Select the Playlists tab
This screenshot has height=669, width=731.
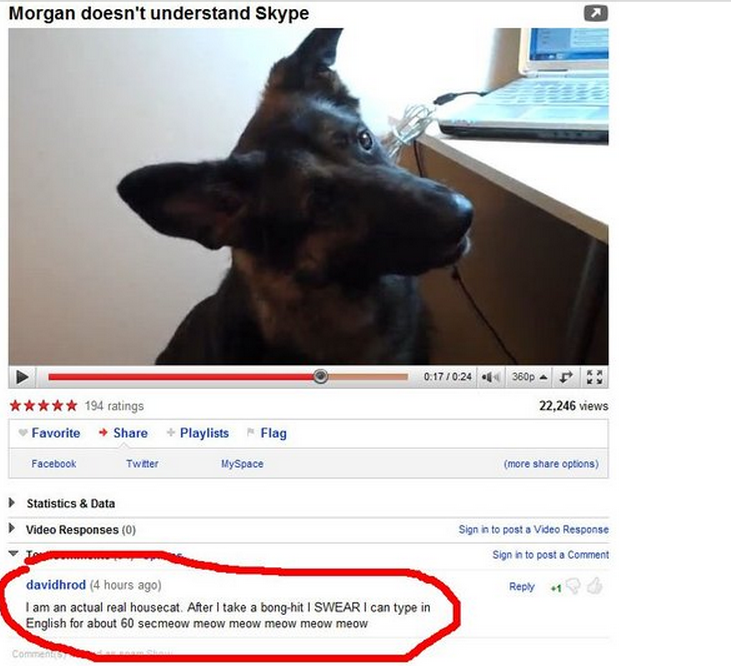pos(198,433)
